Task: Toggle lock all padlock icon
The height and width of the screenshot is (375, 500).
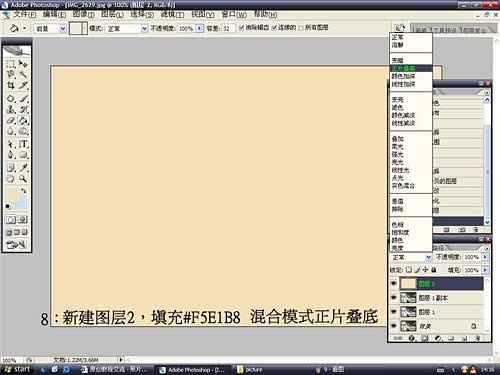Action: 434,270
